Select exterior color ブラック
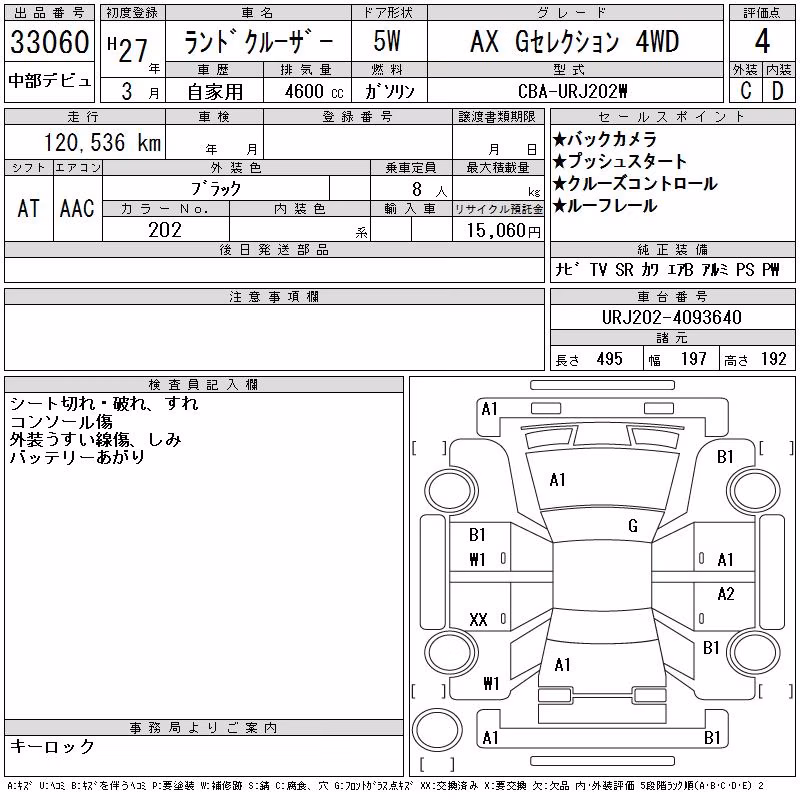The height and width of the screenshot is (800, 800). (216, 189)
